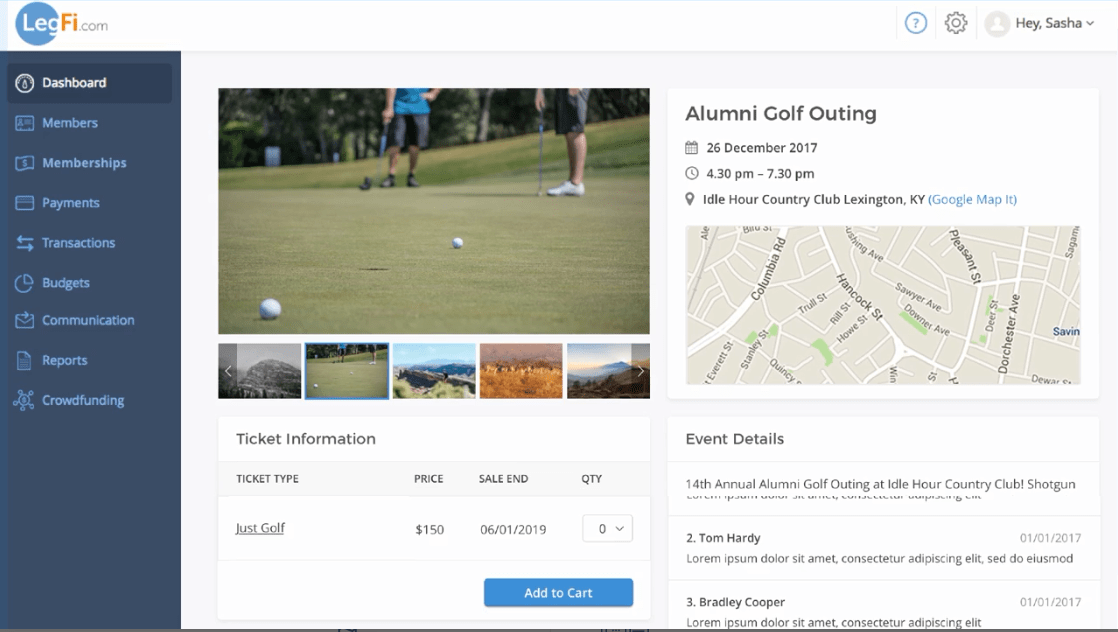This screenshot has height=632, width=1118.
Task: Click the street map of Lexington
Action: pos(882,305)
